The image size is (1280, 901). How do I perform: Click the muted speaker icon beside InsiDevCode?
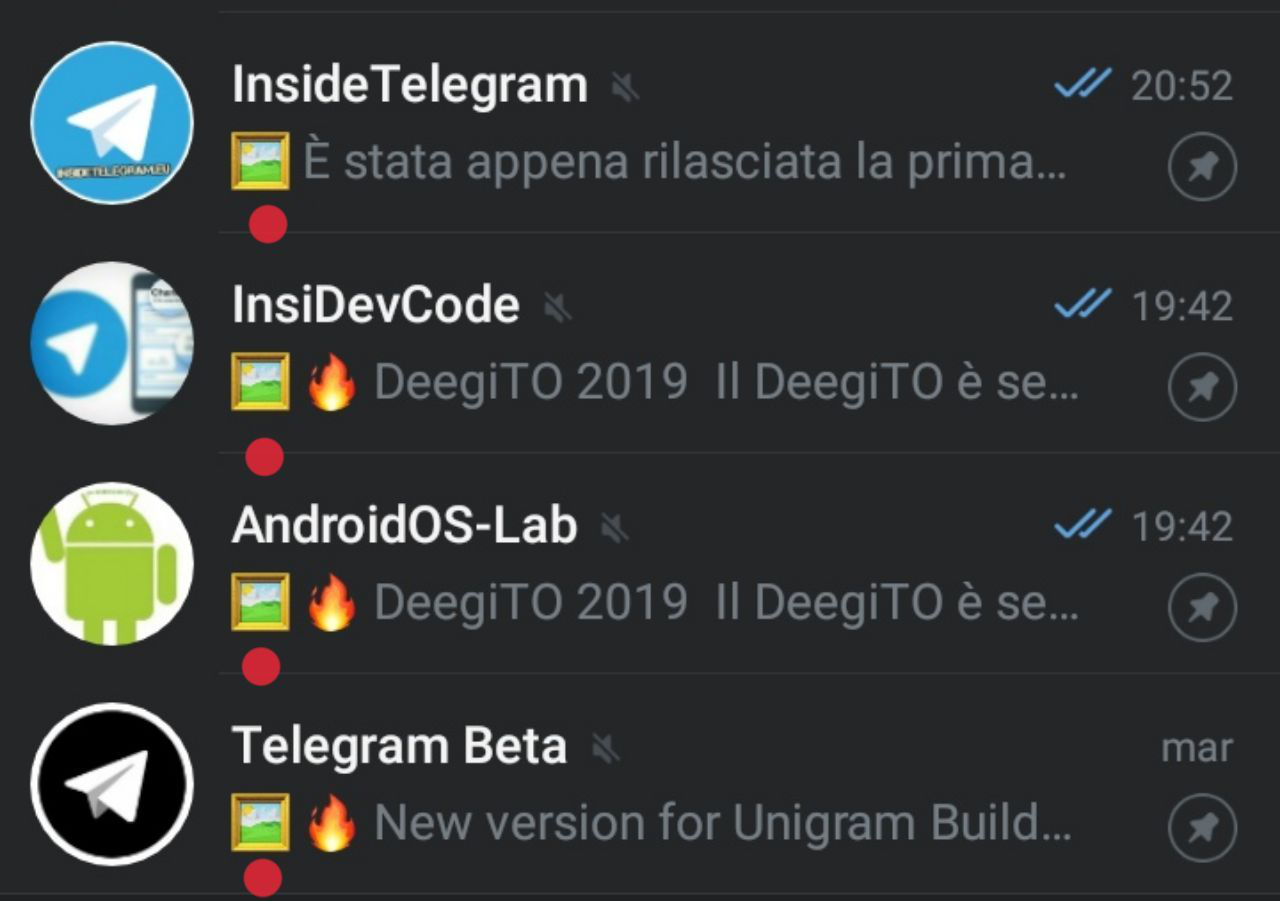coord(557,308)
